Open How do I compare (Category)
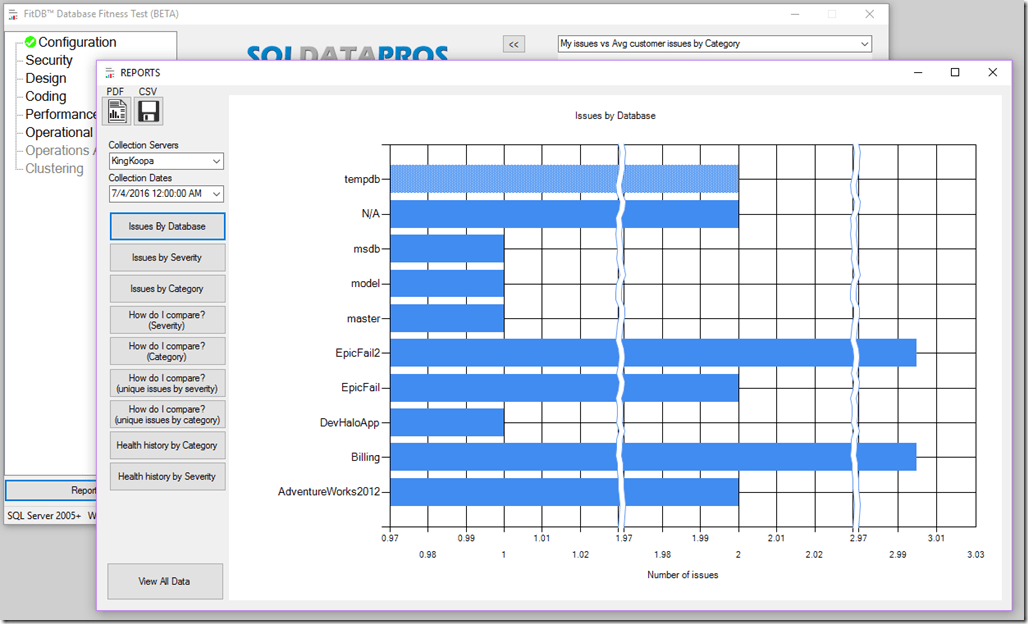This screenshot has width=1028, height=624. (166, 351)
